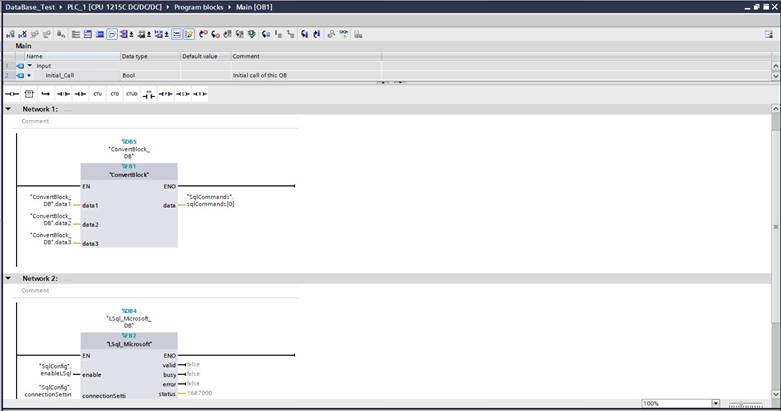Click the LSql_Microsoft block header
This screenshot has height=411, width=781.
[128, 343]
